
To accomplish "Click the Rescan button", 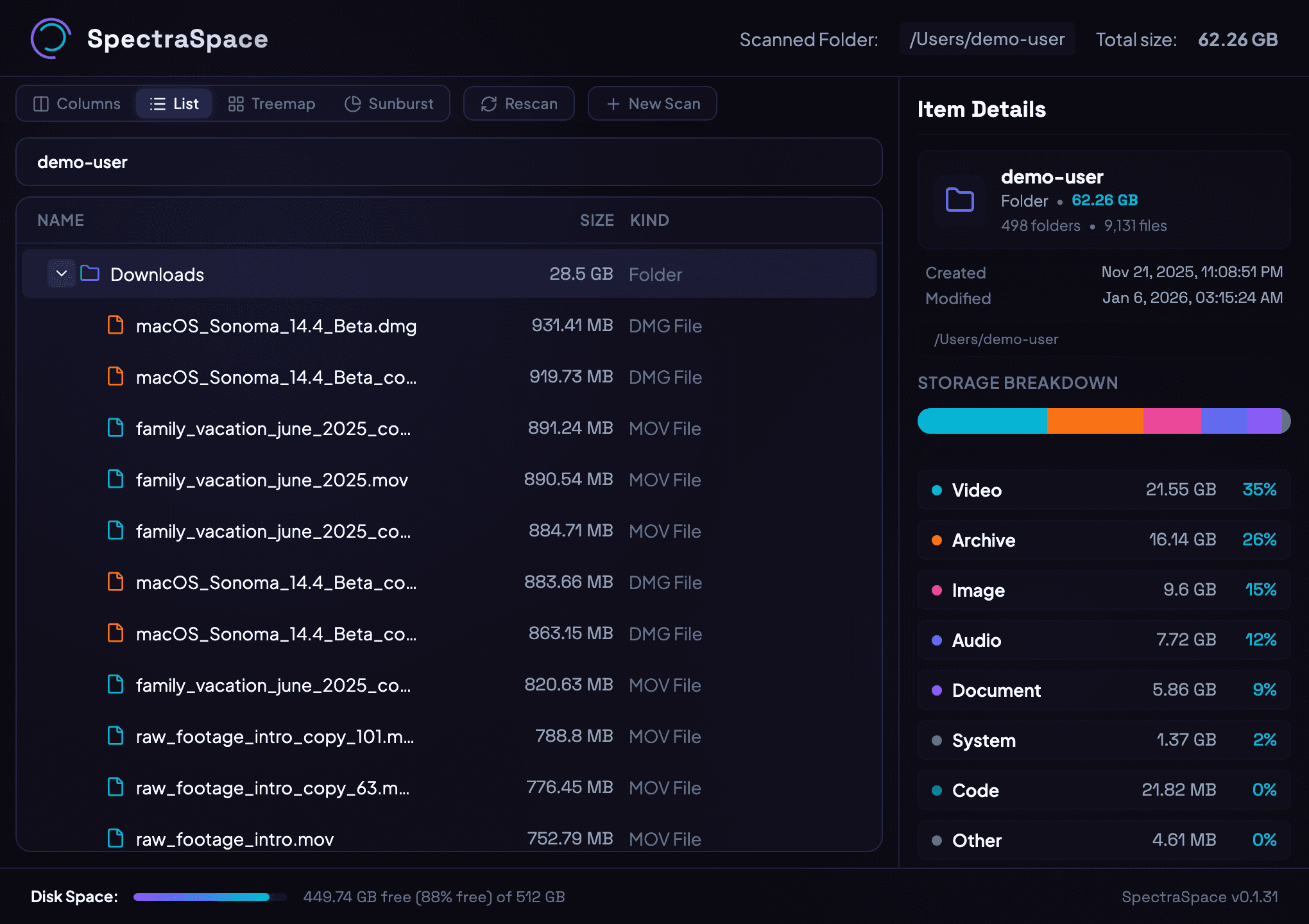I will [519, 103].
